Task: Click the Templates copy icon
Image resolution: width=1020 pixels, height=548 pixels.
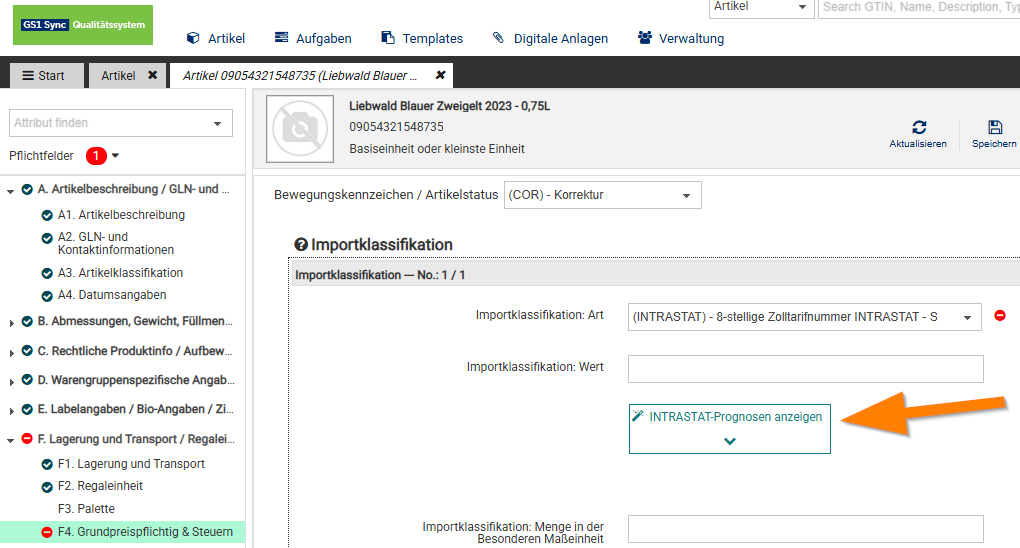Action: pyautogui.click(x=388, y=37)
